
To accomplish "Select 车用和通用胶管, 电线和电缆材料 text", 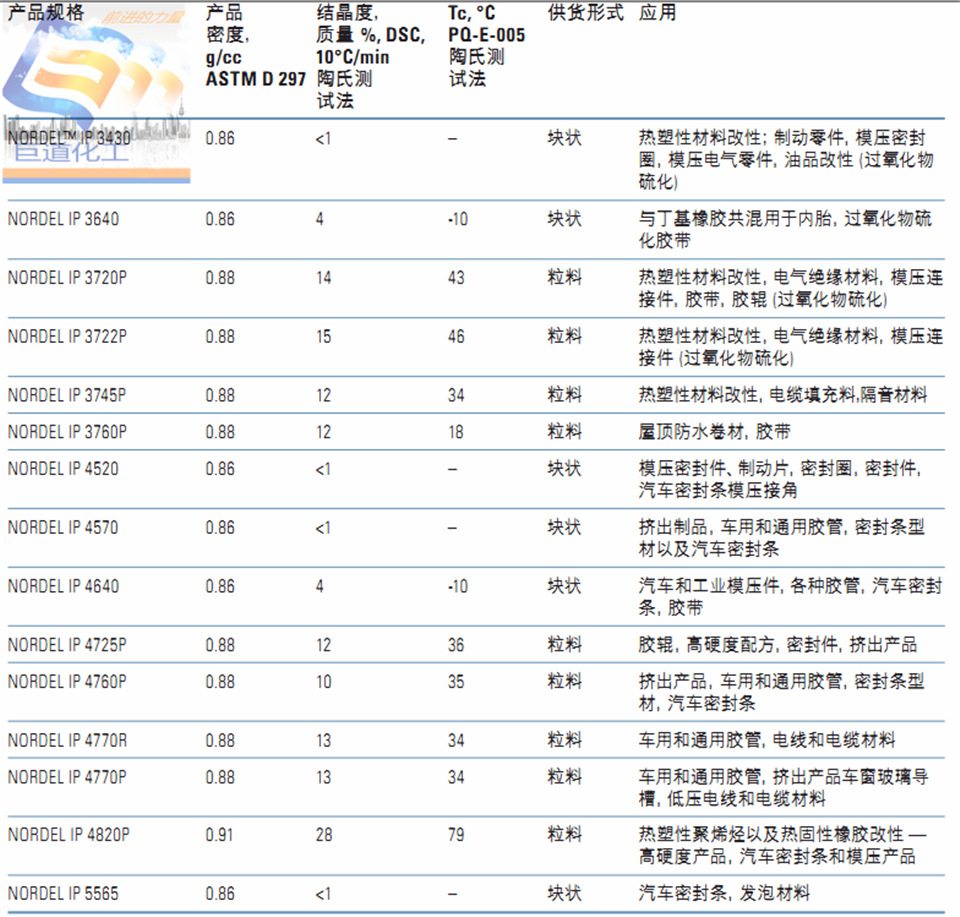I will coord(767,741).
